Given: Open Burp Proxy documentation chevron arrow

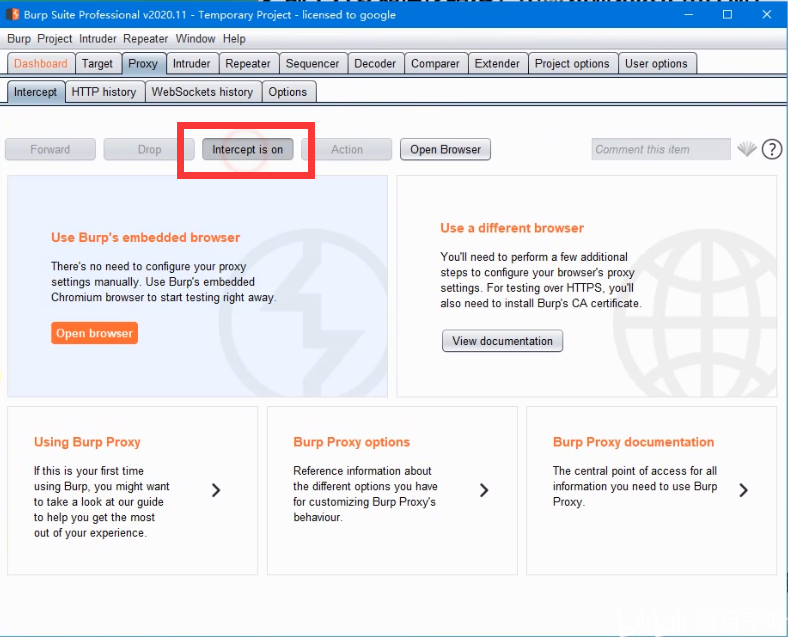Looking at the screenshot, I should point(744,490).
